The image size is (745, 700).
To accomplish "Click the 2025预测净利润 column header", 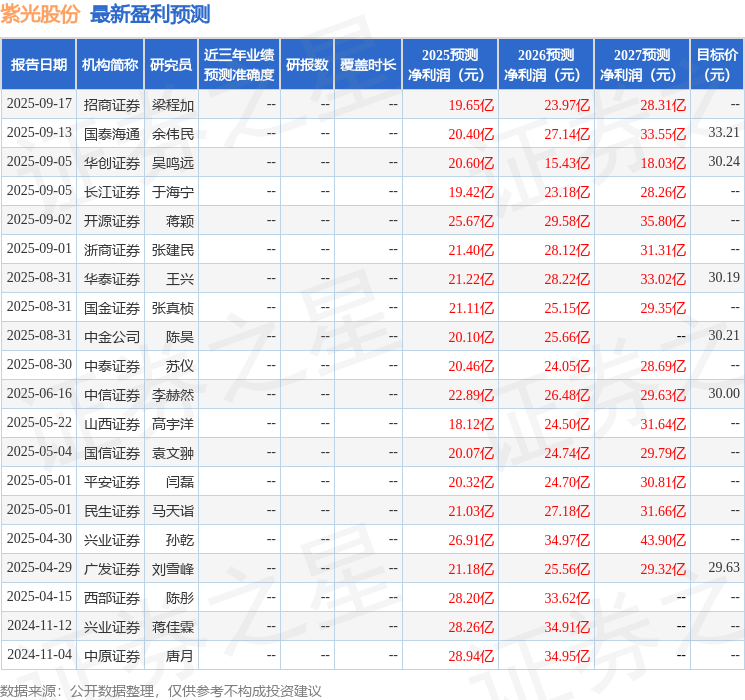I will tap(450, 65).
